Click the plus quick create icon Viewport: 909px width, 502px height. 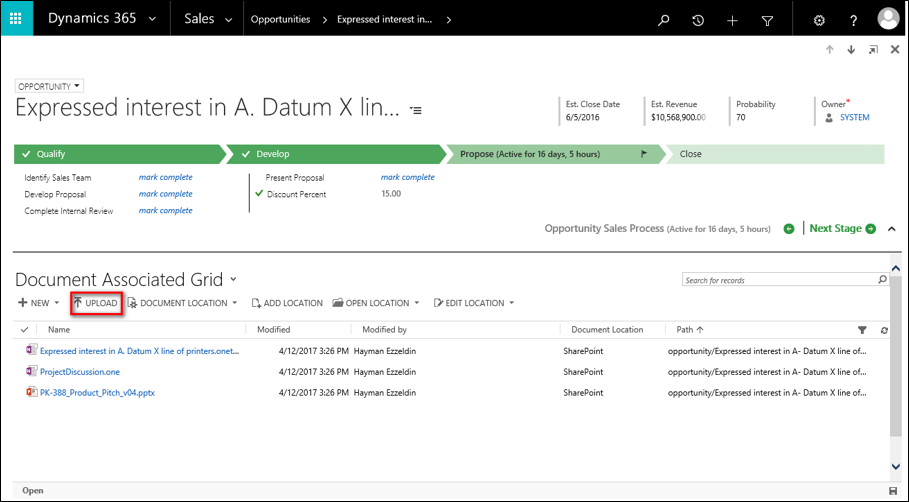click(x=732, y=20)
